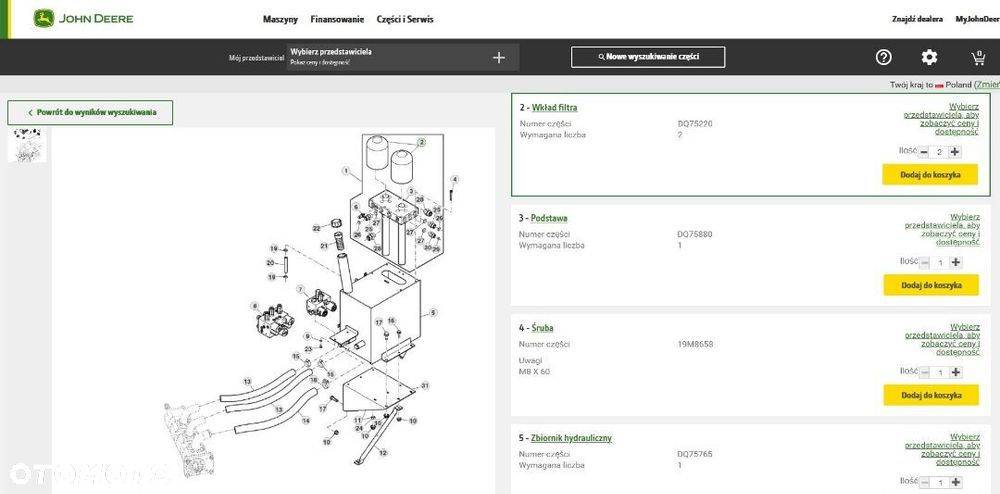Screen dimensions: 1000x494
Task: Add Śruba to cart
Action: click(x=931, y=395)
